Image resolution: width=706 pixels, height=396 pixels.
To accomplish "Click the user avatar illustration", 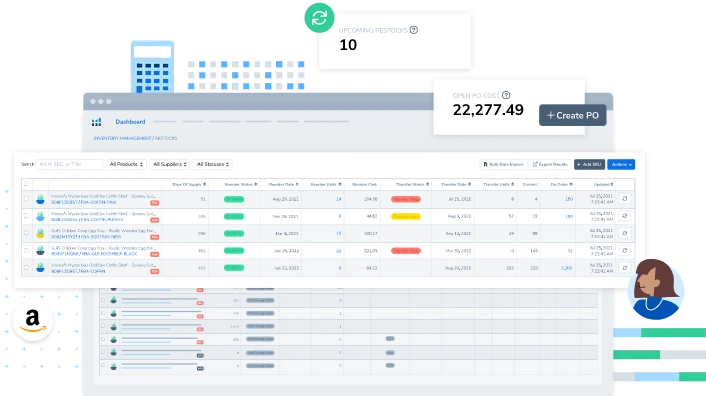I will (656, 289).
